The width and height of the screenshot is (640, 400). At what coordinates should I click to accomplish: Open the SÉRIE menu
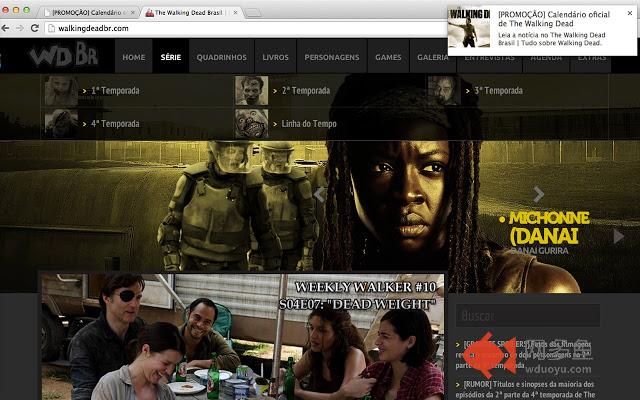pos(171,57)
